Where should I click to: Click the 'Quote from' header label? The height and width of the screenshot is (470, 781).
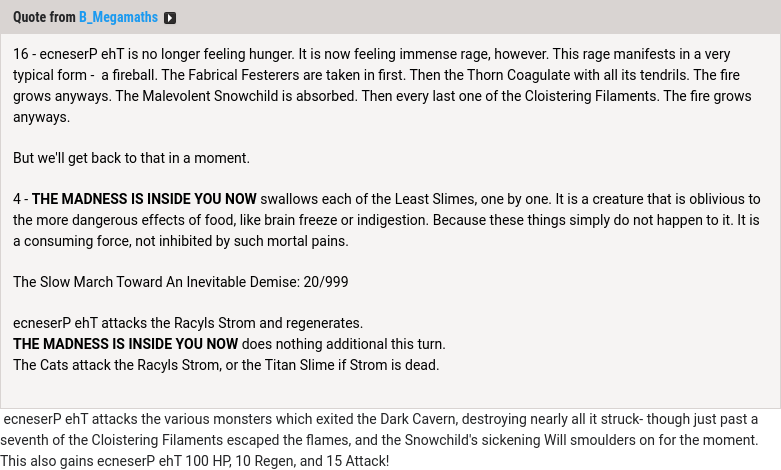click(44, 18)
